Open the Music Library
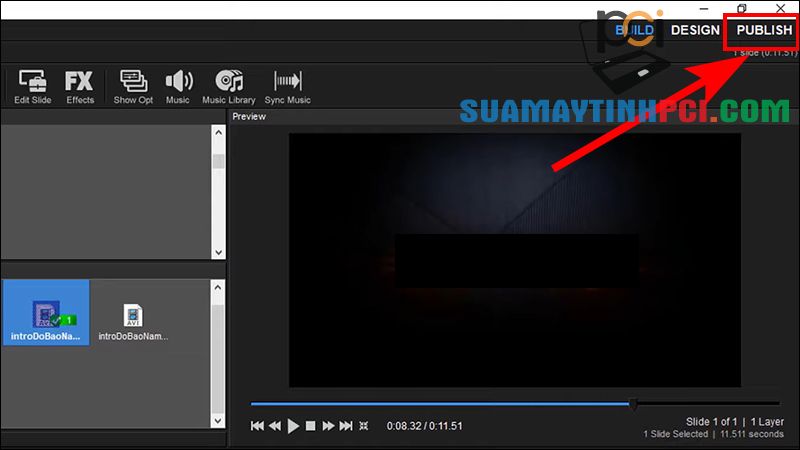 coord(229,87)
